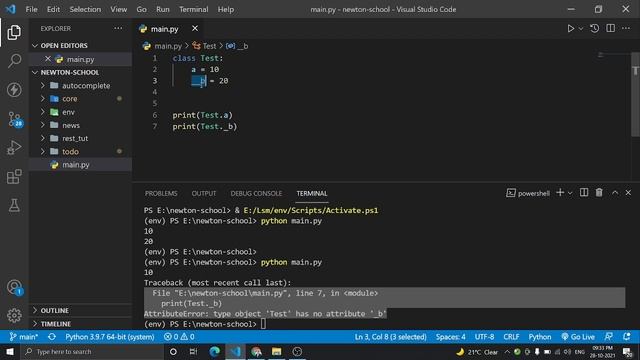This screenshot has height=360, width=640.
Task: Open Source Control view with badge
Action: pyautogui.click(x=15, y=120)
